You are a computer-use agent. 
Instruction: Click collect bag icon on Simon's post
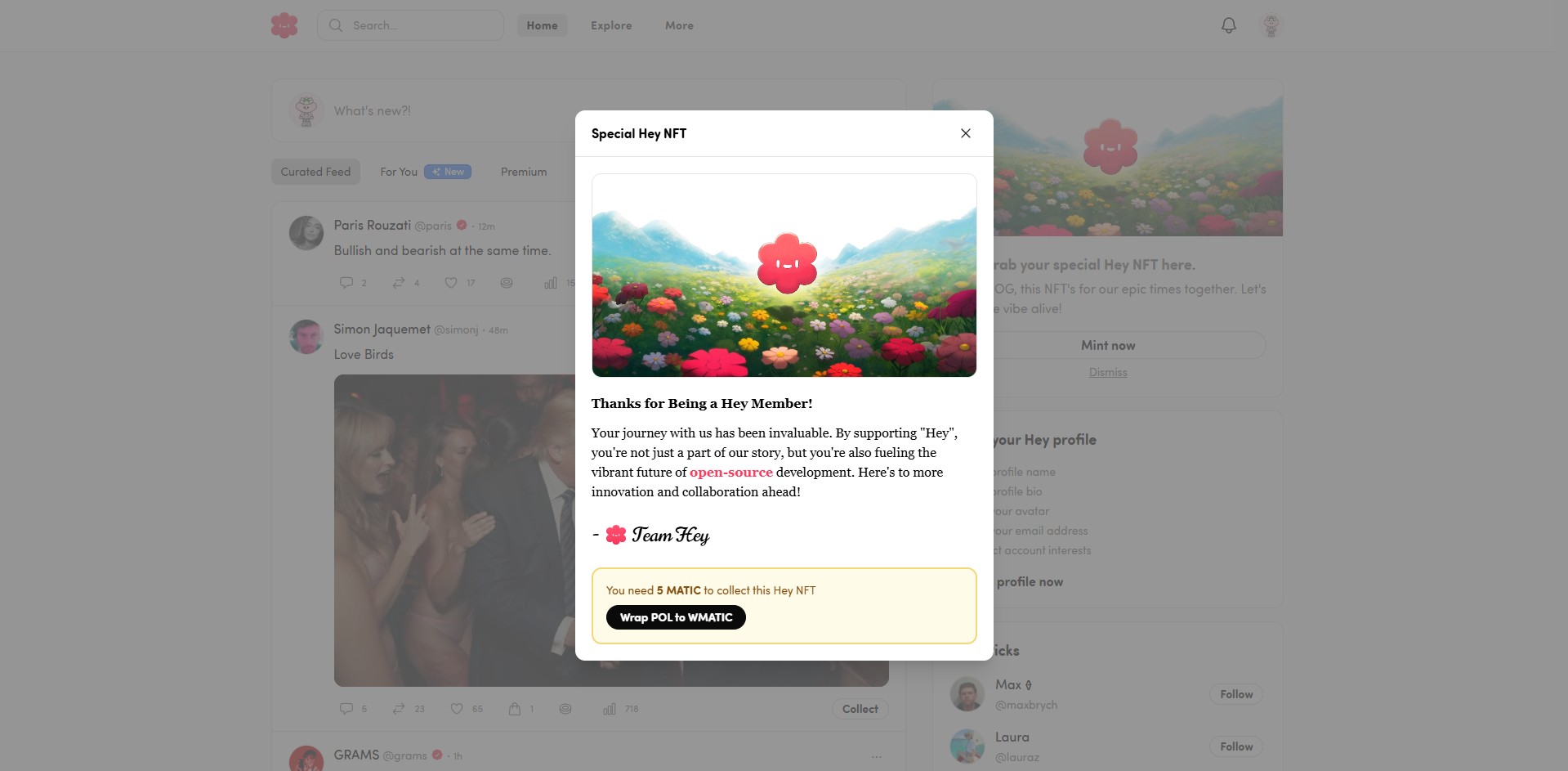coord(515,709)
